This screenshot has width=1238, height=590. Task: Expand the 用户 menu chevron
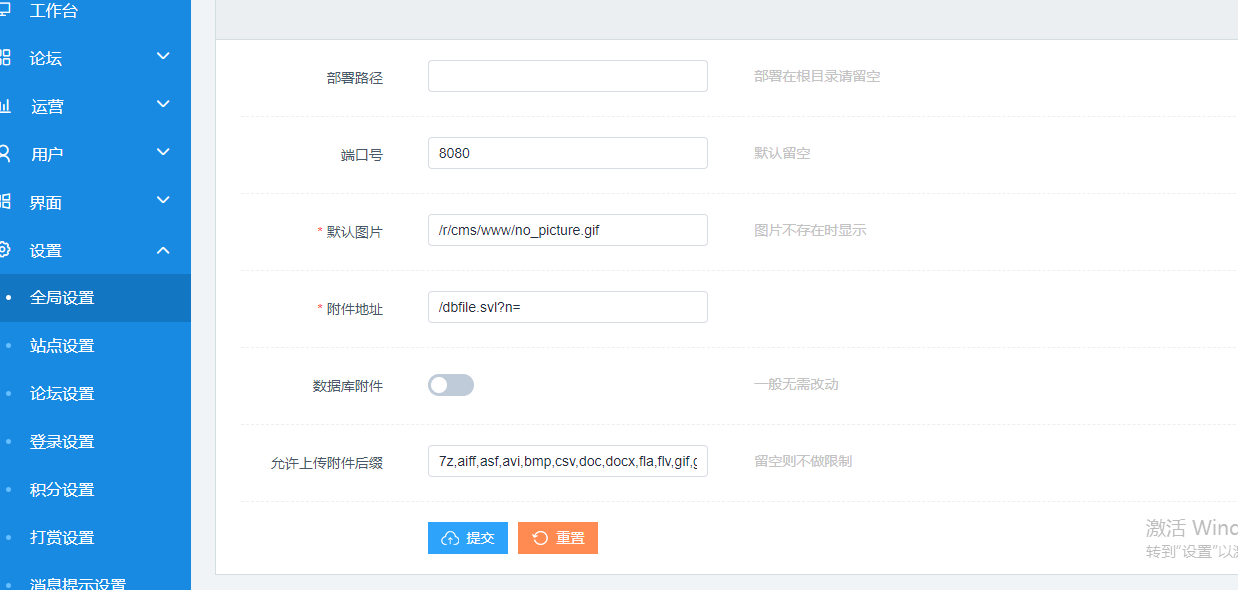(x=164, y=153)
